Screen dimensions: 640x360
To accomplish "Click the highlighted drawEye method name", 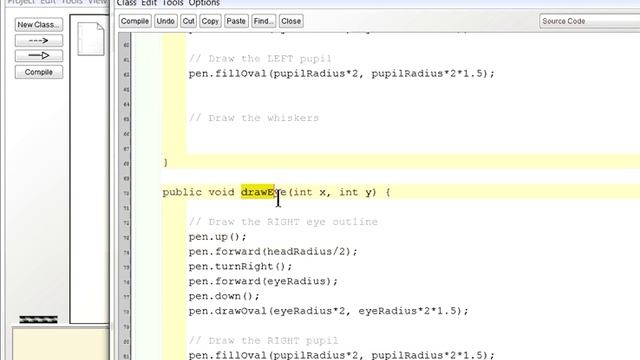I will pos(263,192).
